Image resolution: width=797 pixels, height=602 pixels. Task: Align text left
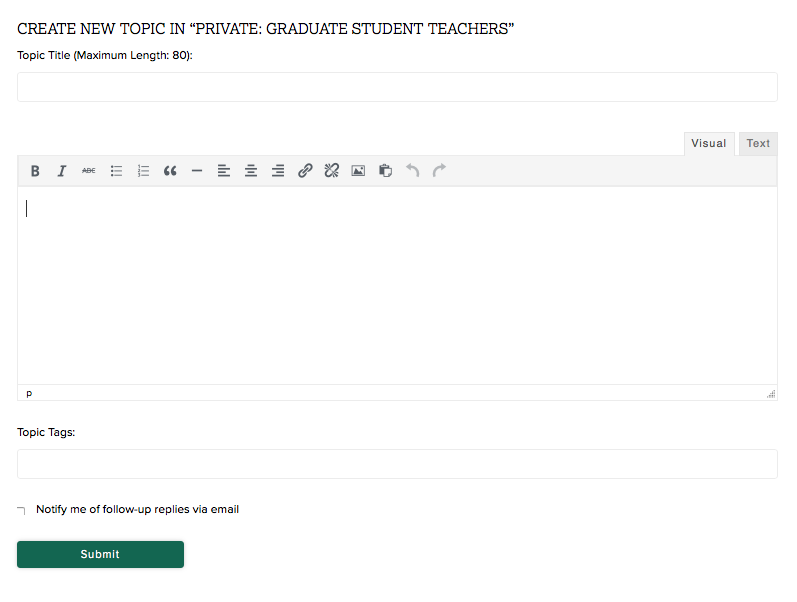224,171
